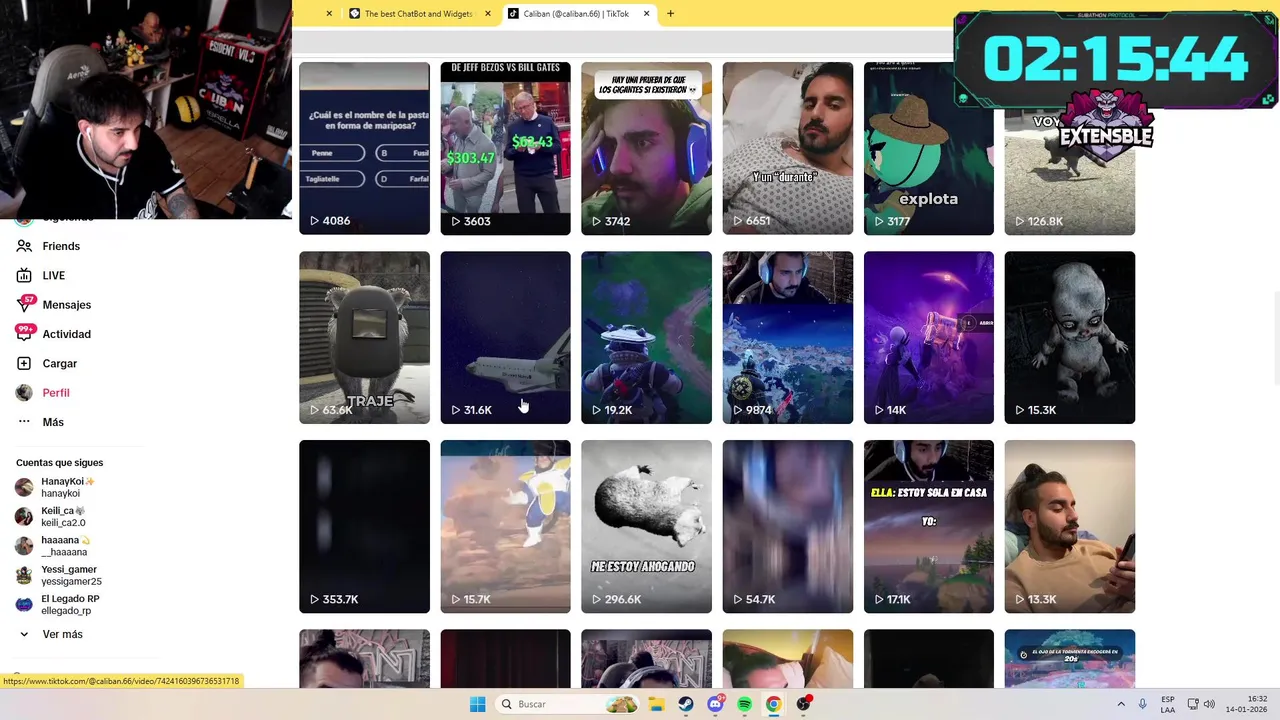Close the ChatBot and Widgets tab
The image size is (1280, 720).
pos(488,14)
